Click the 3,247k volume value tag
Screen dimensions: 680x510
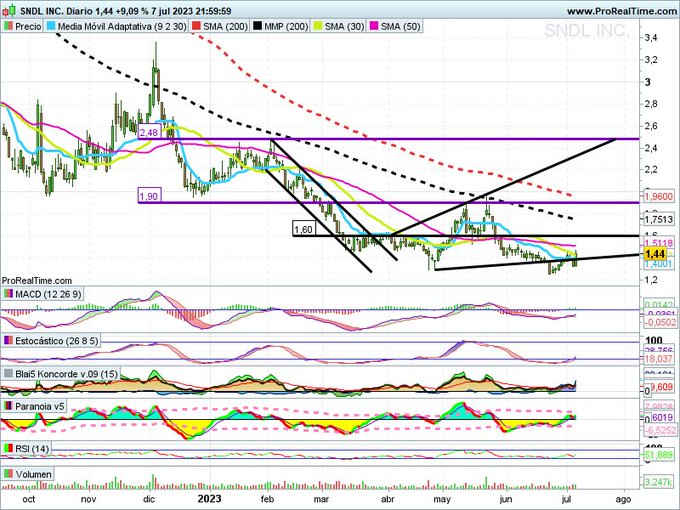658,482
